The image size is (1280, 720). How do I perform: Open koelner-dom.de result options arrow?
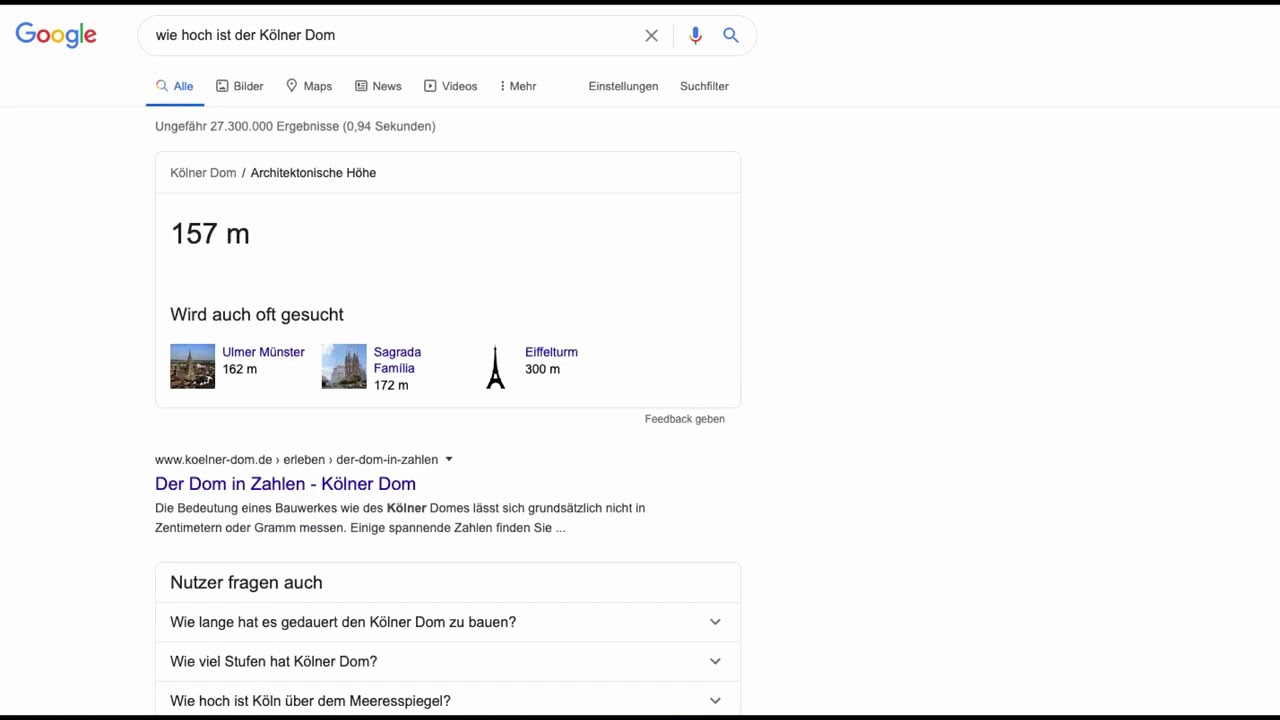449,459
